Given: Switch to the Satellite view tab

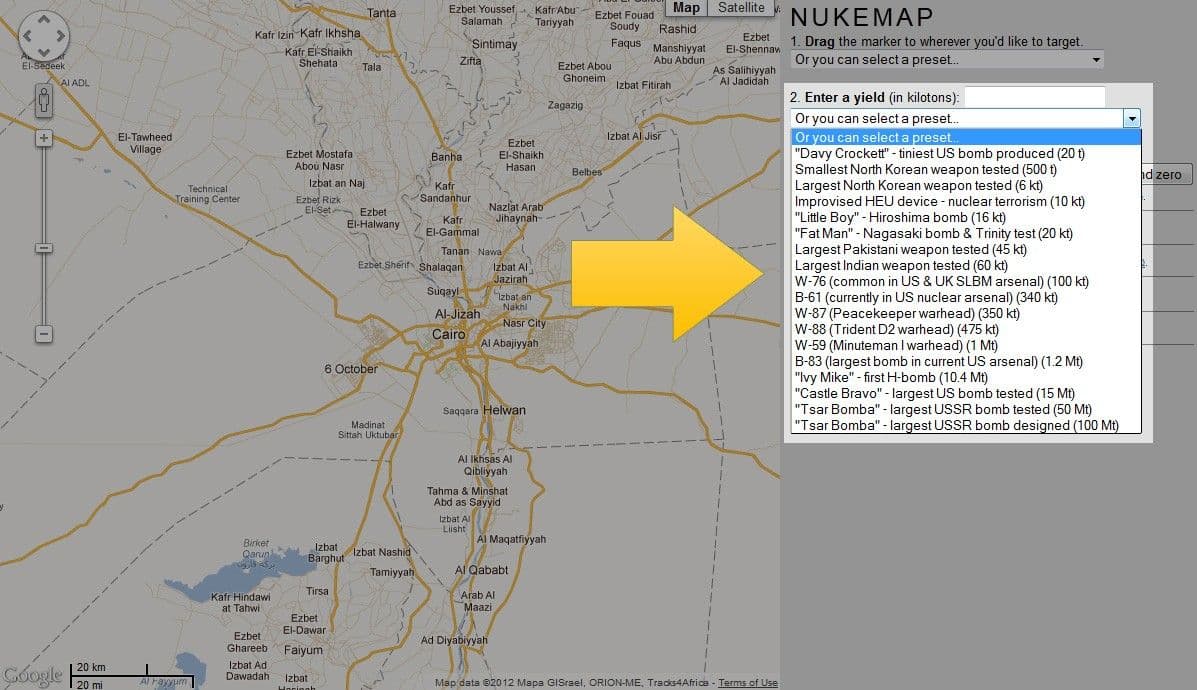Looking at the screenshot, I should pyautogui.click(x=740, y=8).
